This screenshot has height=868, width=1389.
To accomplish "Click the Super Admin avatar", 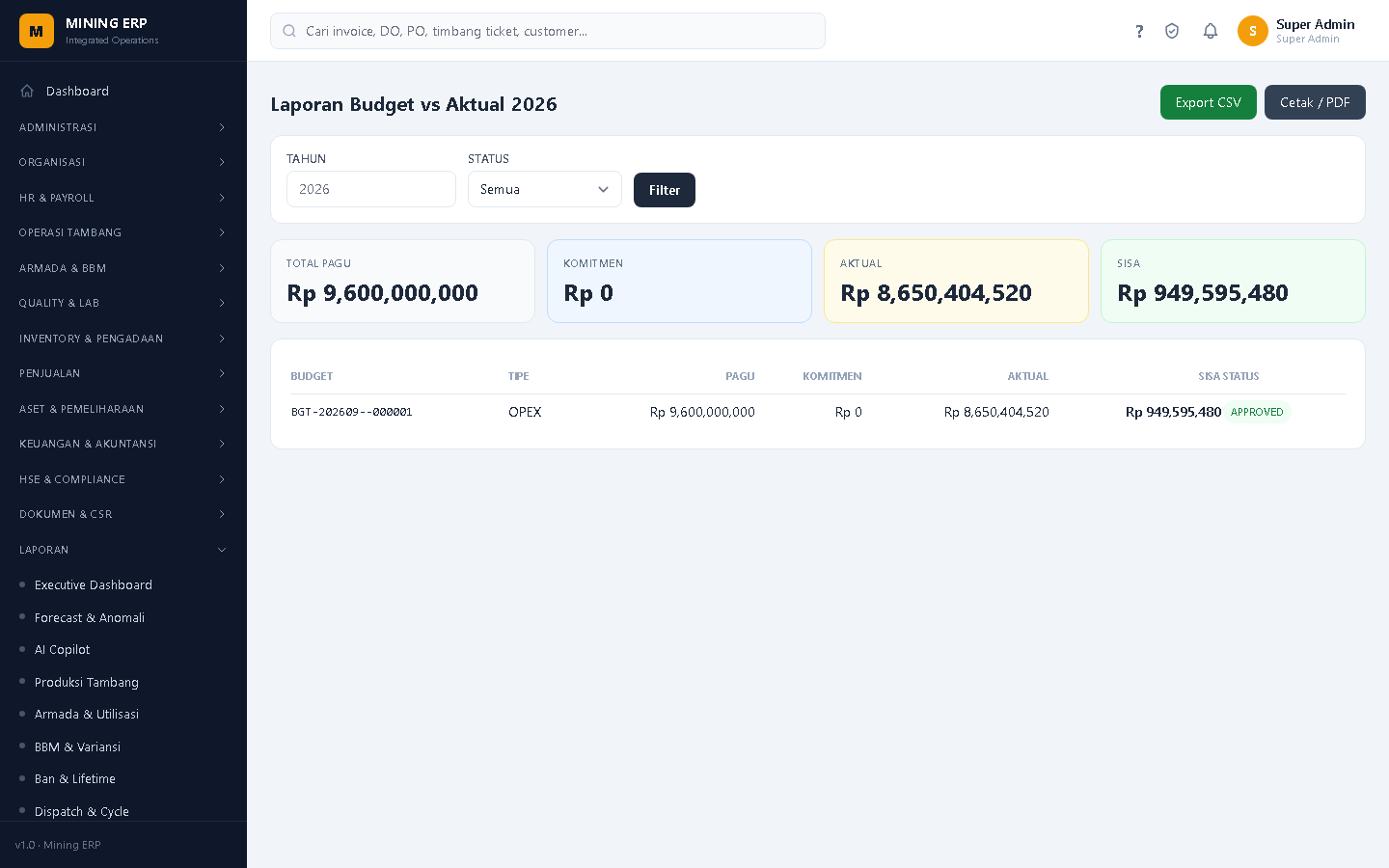I will pyautogui.click(x=1253, y=31).
